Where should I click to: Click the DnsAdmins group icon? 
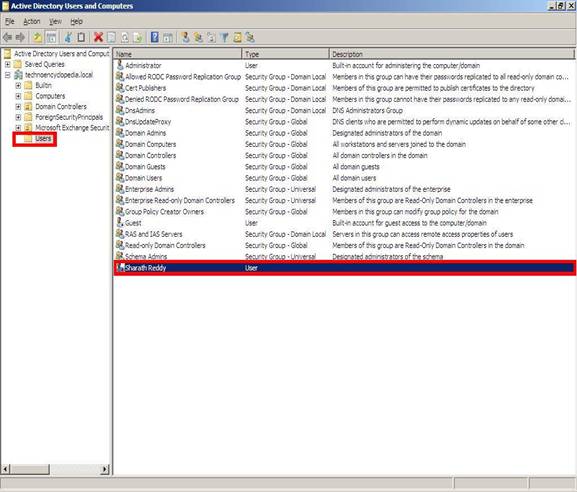120,110
